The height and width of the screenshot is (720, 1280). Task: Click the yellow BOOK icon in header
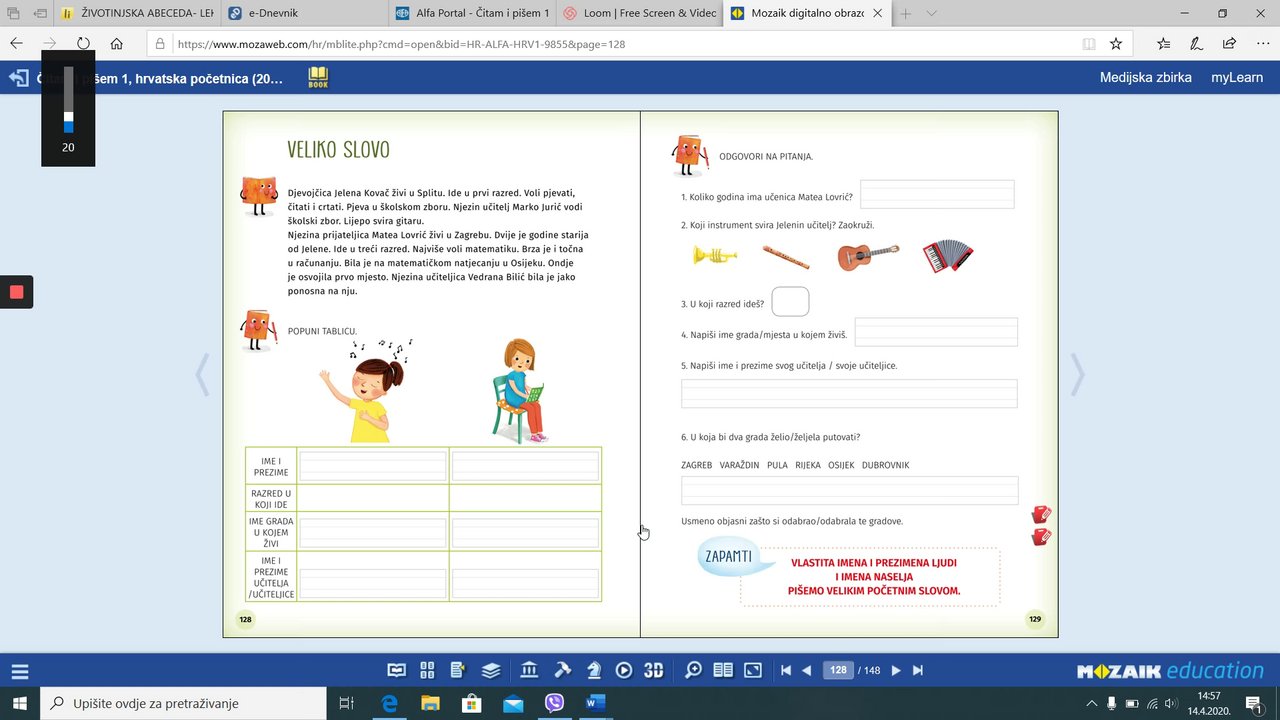pyautogui.click(x=318, y=77)
